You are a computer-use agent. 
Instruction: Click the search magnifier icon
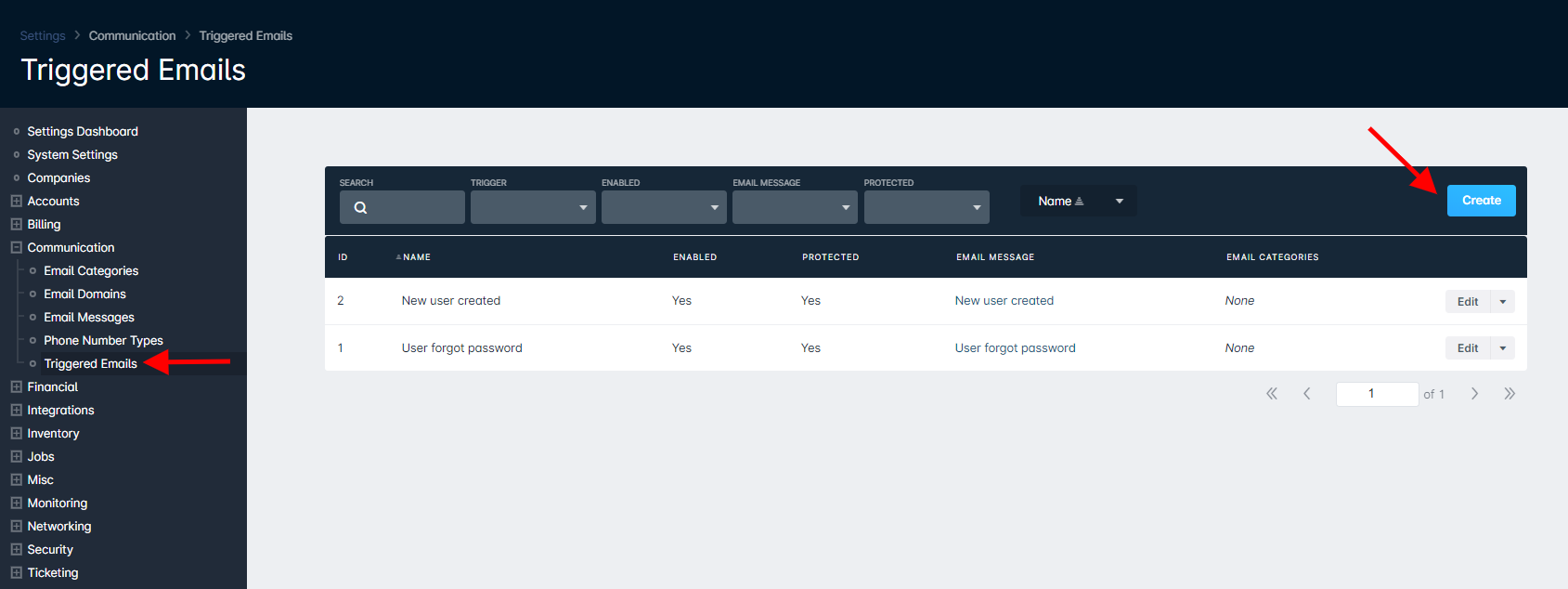tap(360, 207)
